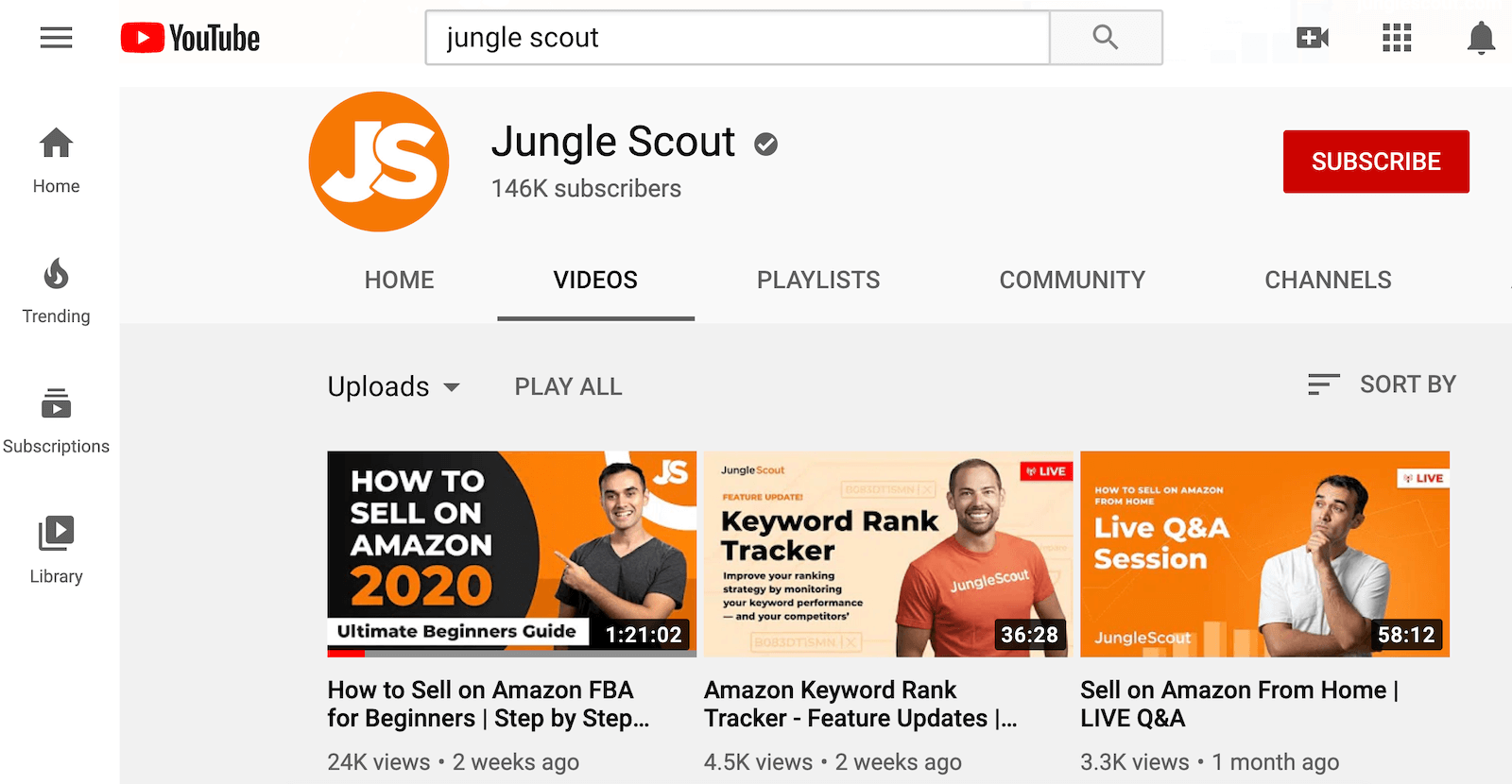Open How to Sell on Amazon 2020 thumbnail
This screenshot has width=1512, height=784.
[511, 554]
